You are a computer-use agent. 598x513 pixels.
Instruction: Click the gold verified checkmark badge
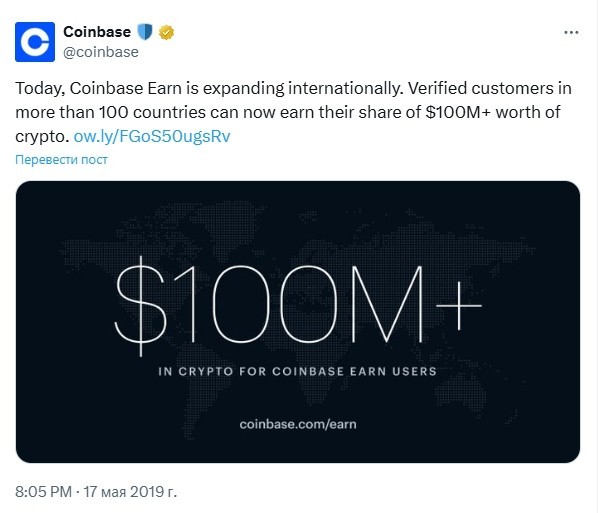point(166,32)
